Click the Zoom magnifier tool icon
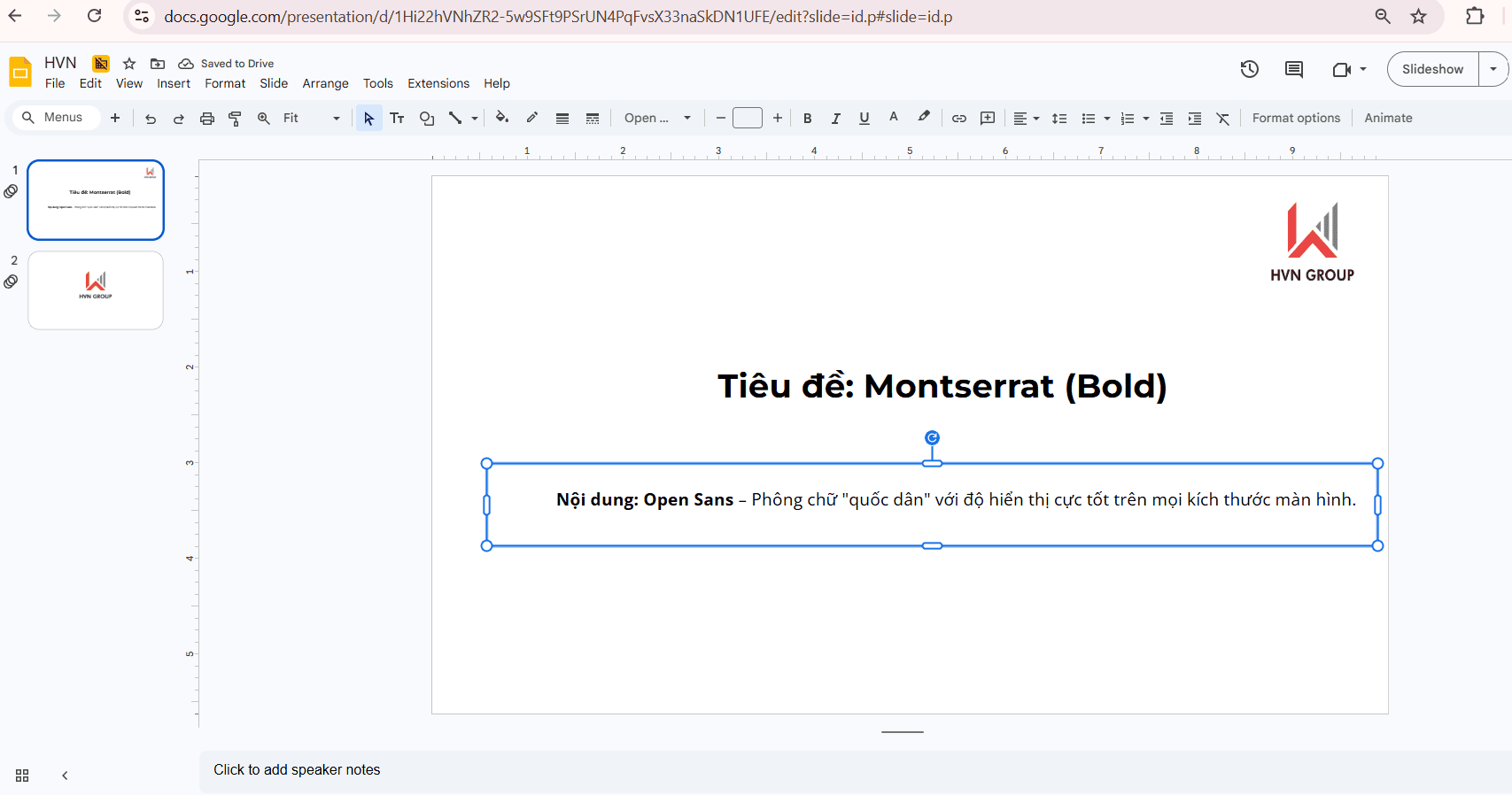Image resolution: width=1512 pixels, height=795 pixels. (x=264, y=118)
